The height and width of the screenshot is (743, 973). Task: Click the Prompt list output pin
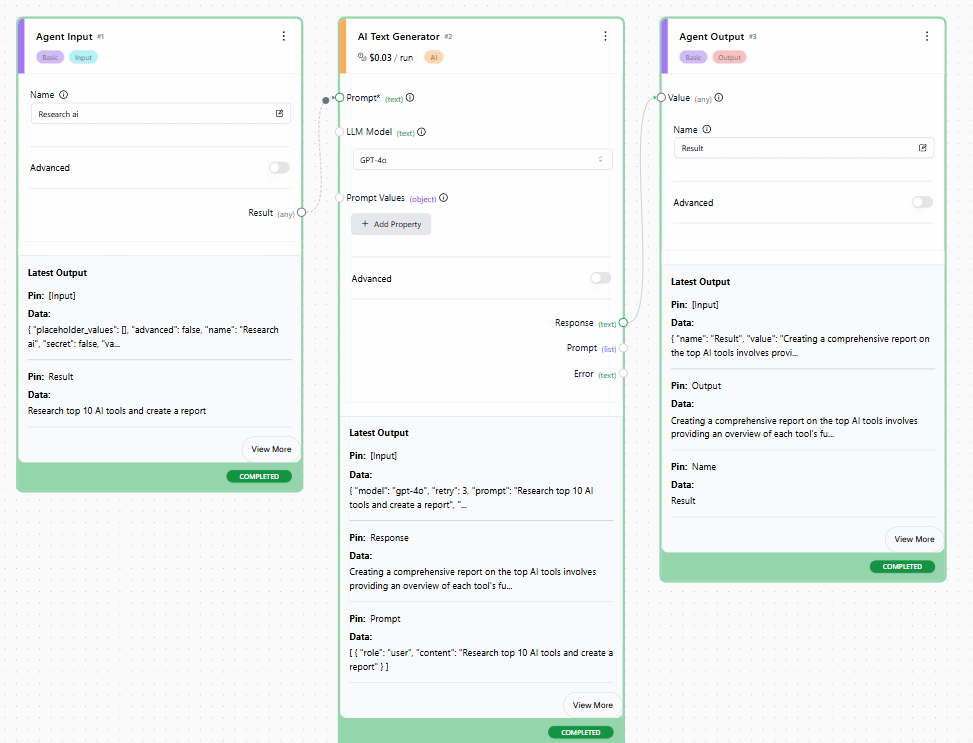point(623,348)
